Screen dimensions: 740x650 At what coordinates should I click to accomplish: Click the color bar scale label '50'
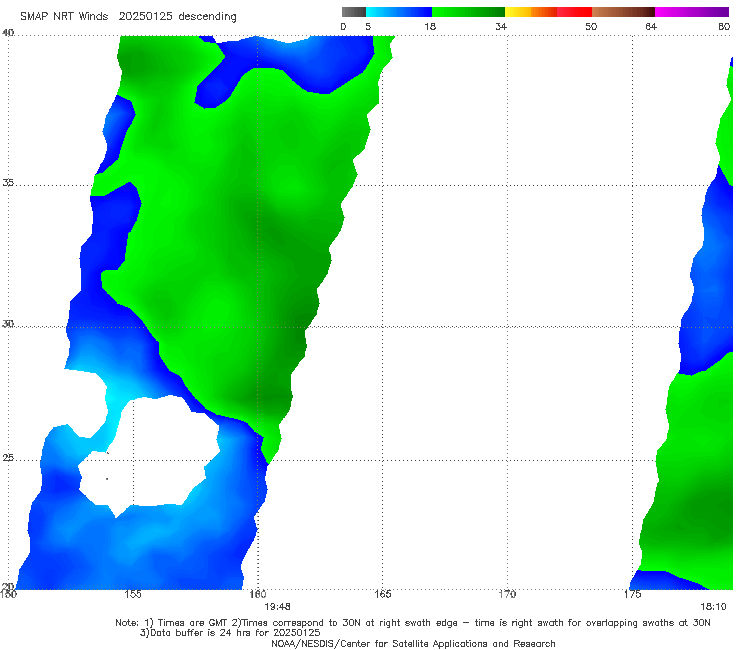point(591,26)
